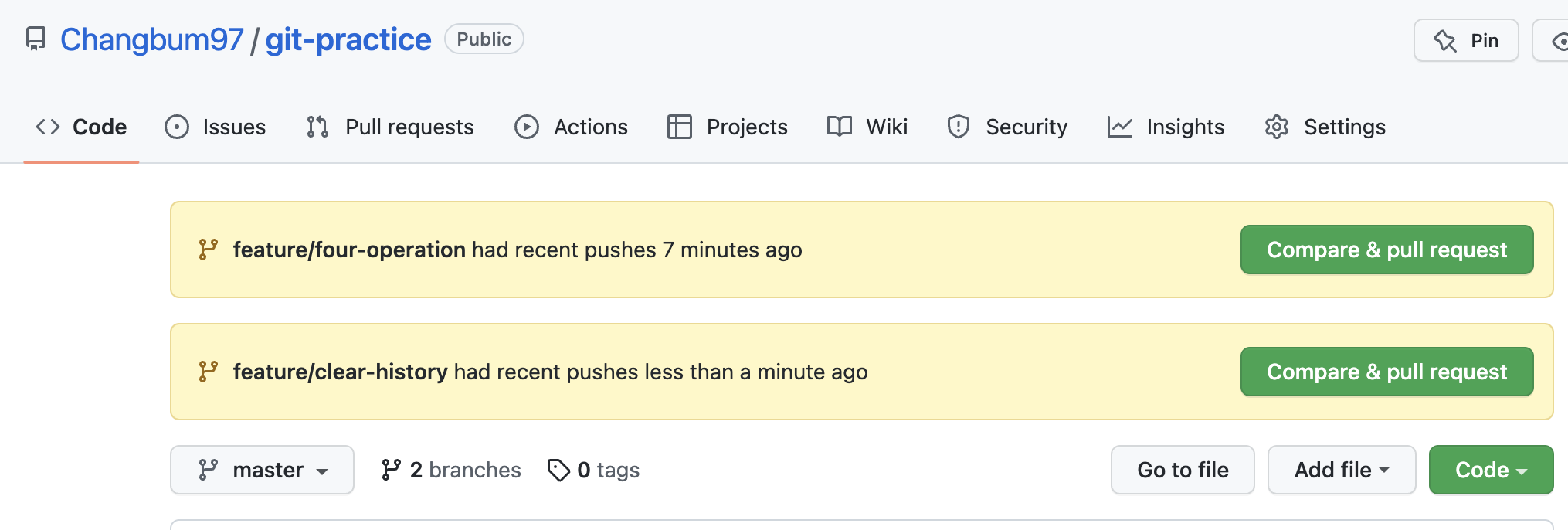Click the tag icon next to 0 tags
The image size is (1568, 530).
click(558, 470)
